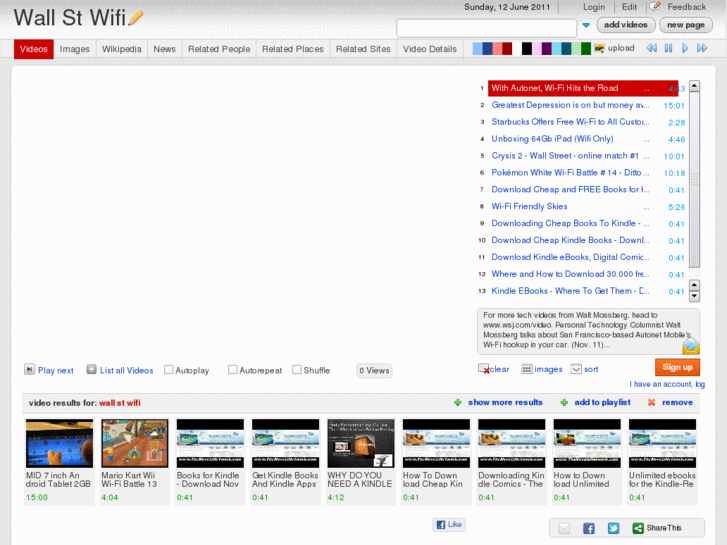Open the Wikipedia tab

[x=121, y=49]
